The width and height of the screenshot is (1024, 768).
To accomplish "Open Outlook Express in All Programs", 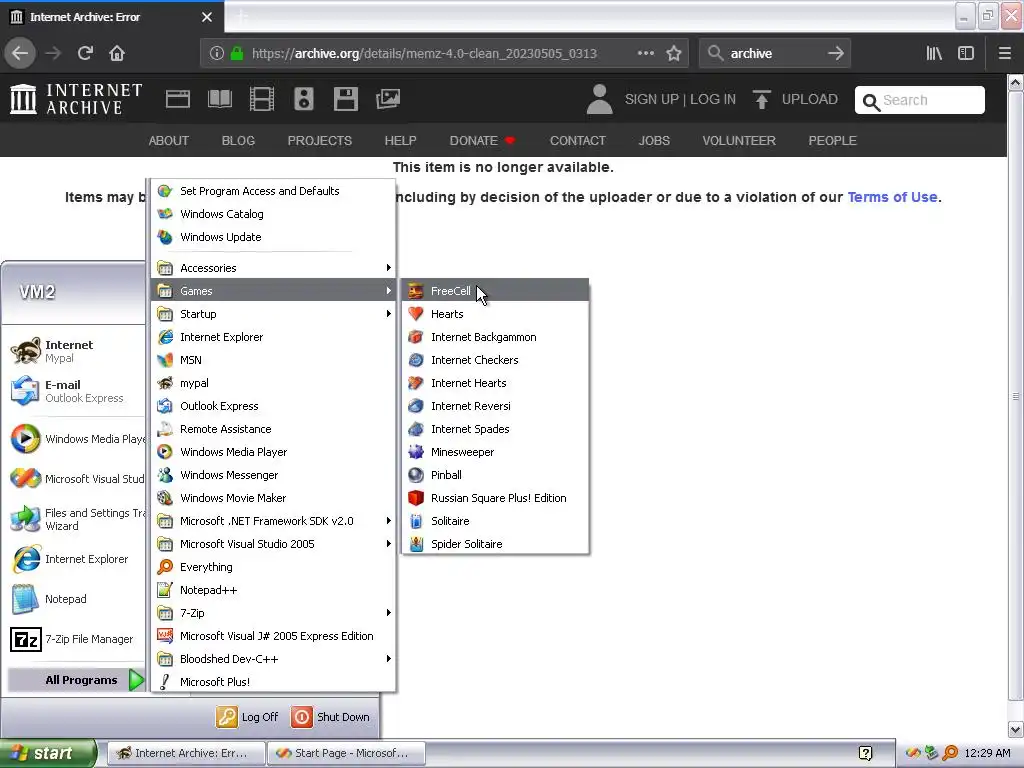I will (x=274, y=406).
